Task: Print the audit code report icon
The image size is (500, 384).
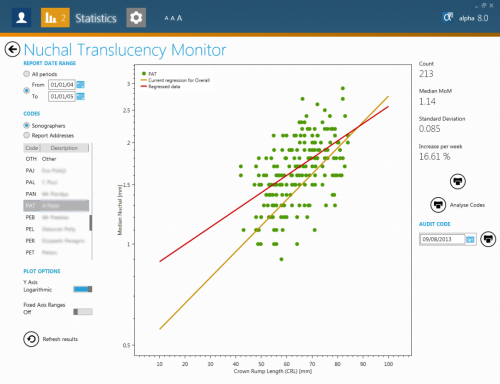Action: click(x=488, y=239)
